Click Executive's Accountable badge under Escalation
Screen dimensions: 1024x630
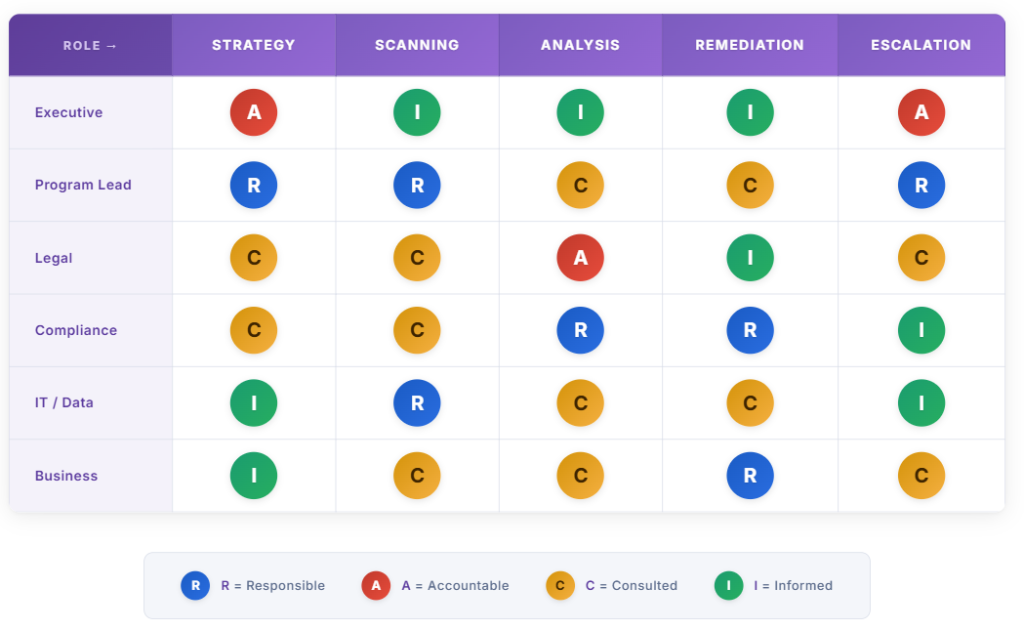921,112
